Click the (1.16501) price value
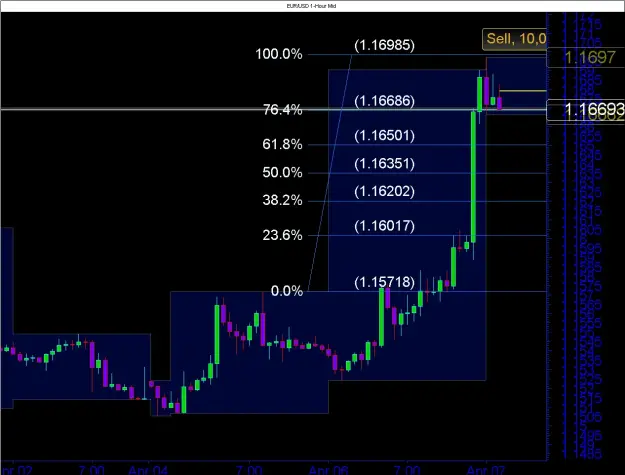The height and width of the screenshot is (475, 625). tap(384, 135)
